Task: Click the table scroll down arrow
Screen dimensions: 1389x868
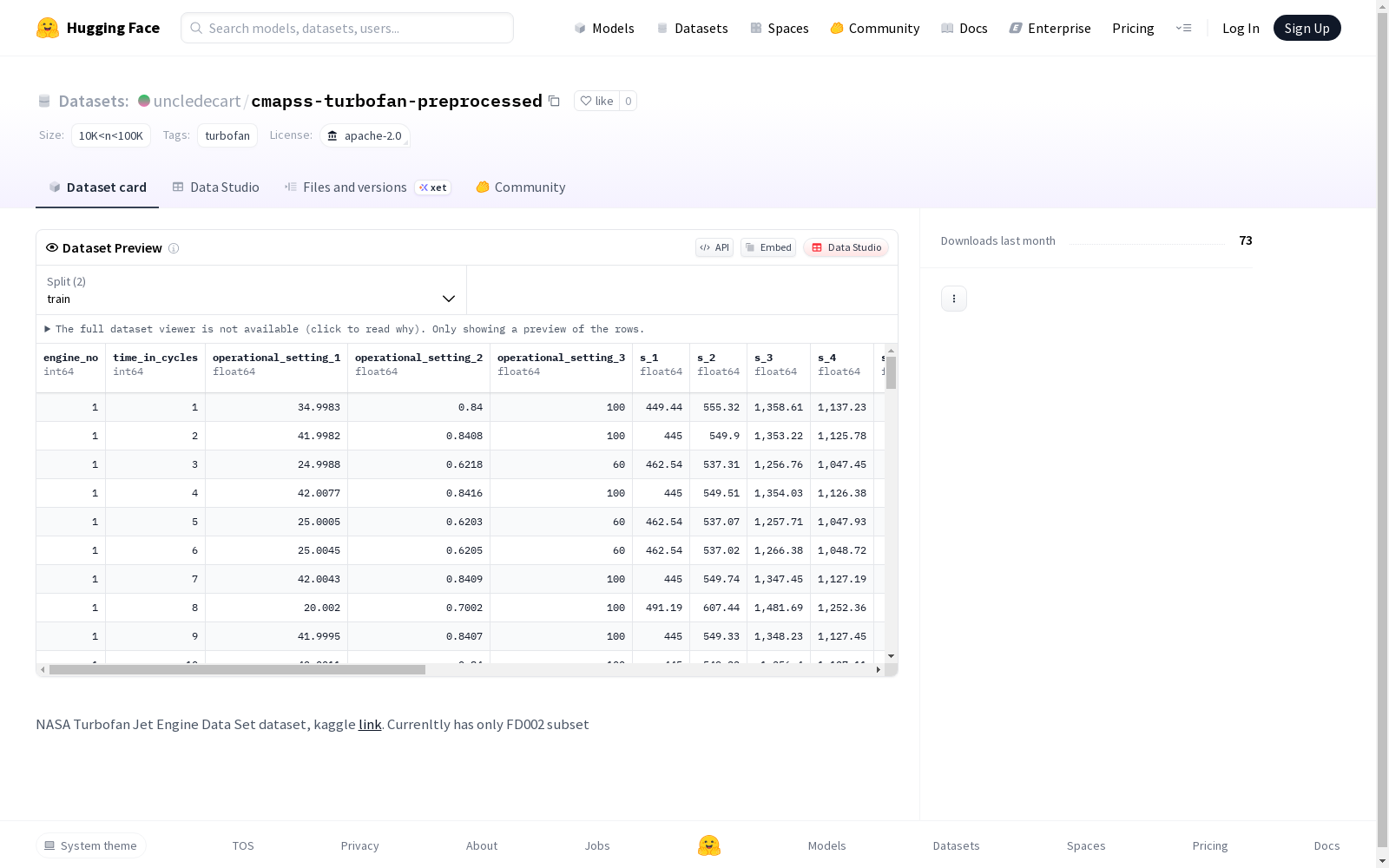Action: [x=891, y=656]
